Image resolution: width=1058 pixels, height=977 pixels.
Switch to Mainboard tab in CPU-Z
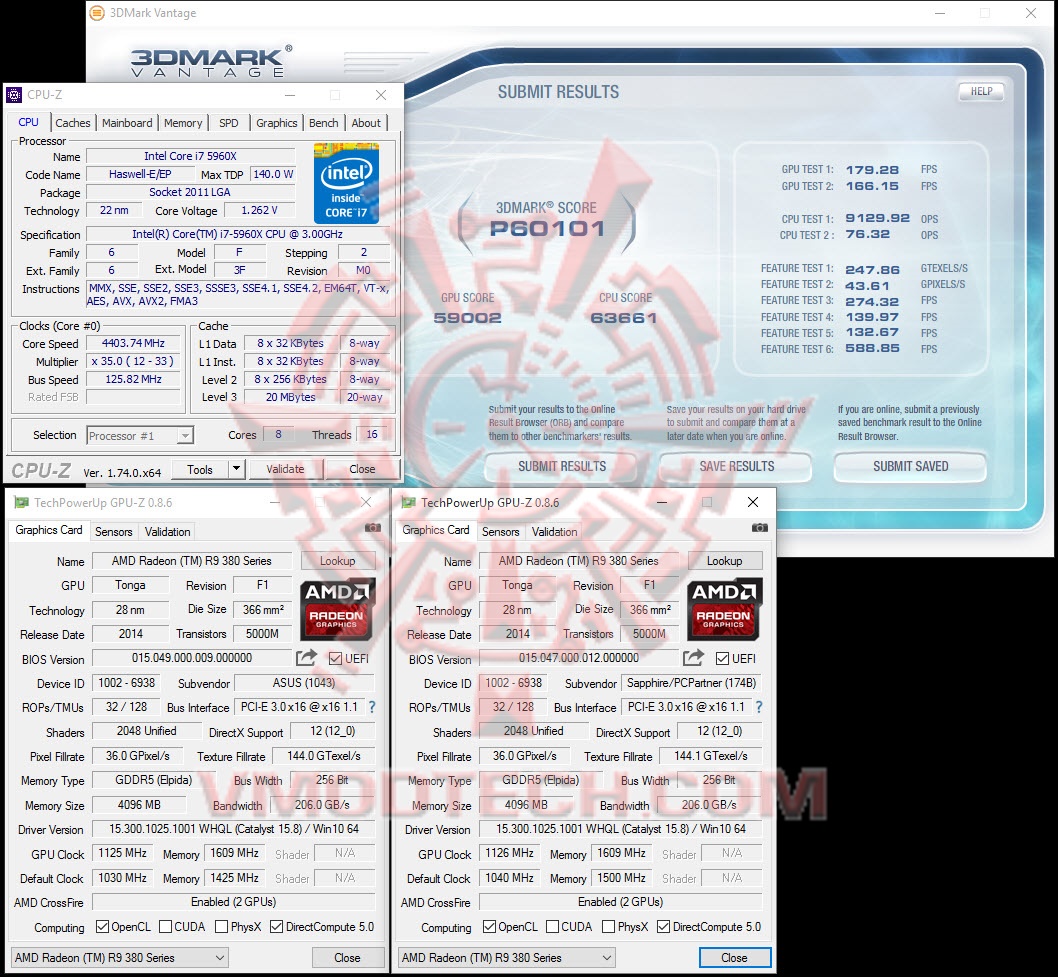coord(127,123)
